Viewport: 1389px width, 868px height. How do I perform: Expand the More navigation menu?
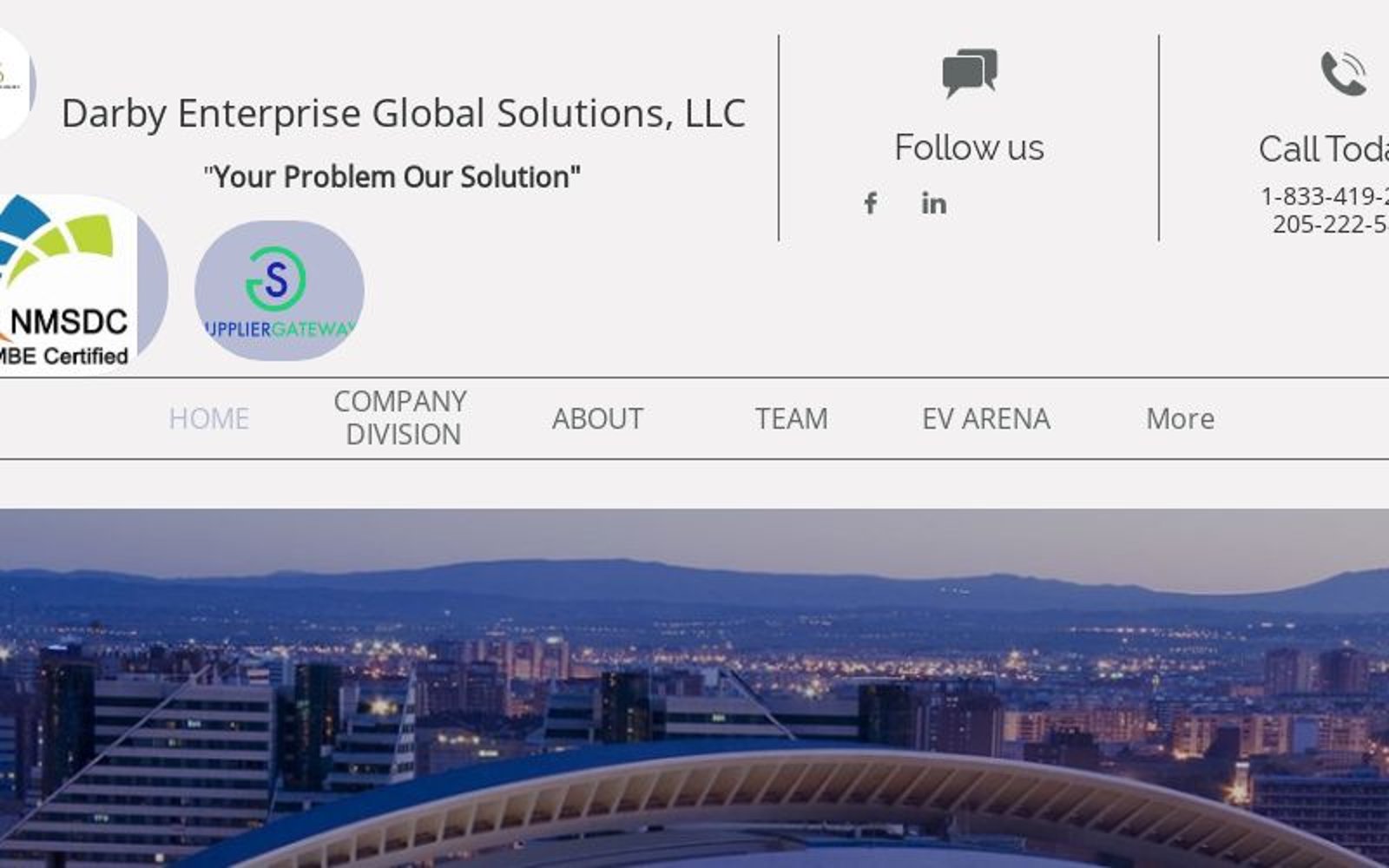tap(1180, 419)
